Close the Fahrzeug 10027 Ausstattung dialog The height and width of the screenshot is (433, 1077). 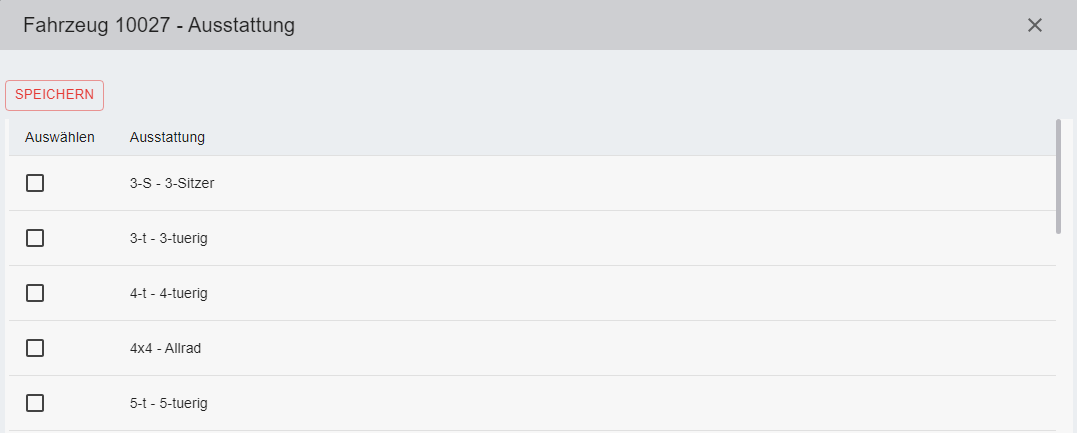coord(1035,25)
